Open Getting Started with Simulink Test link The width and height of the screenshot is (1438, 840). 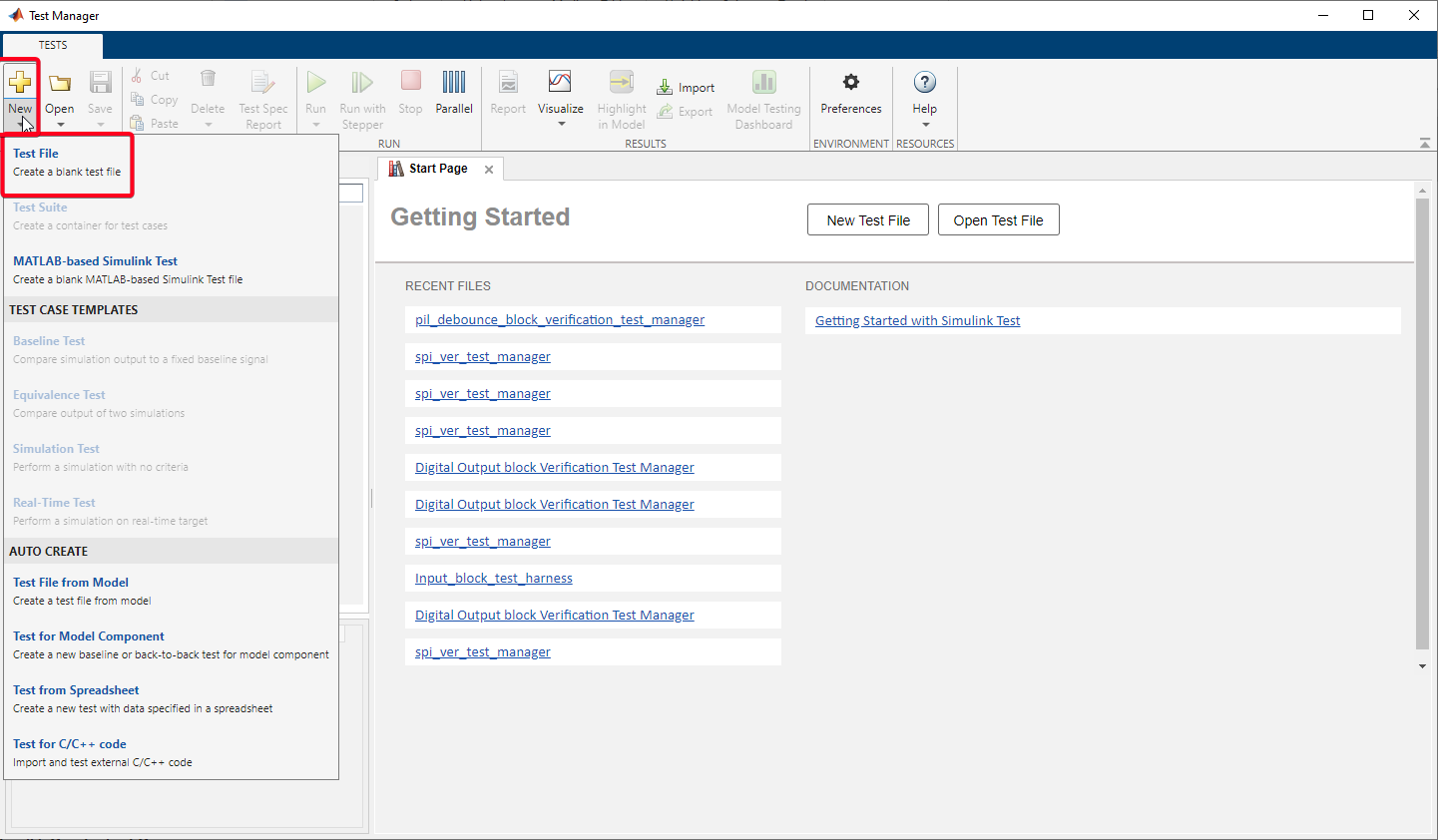tap(917, 321)
